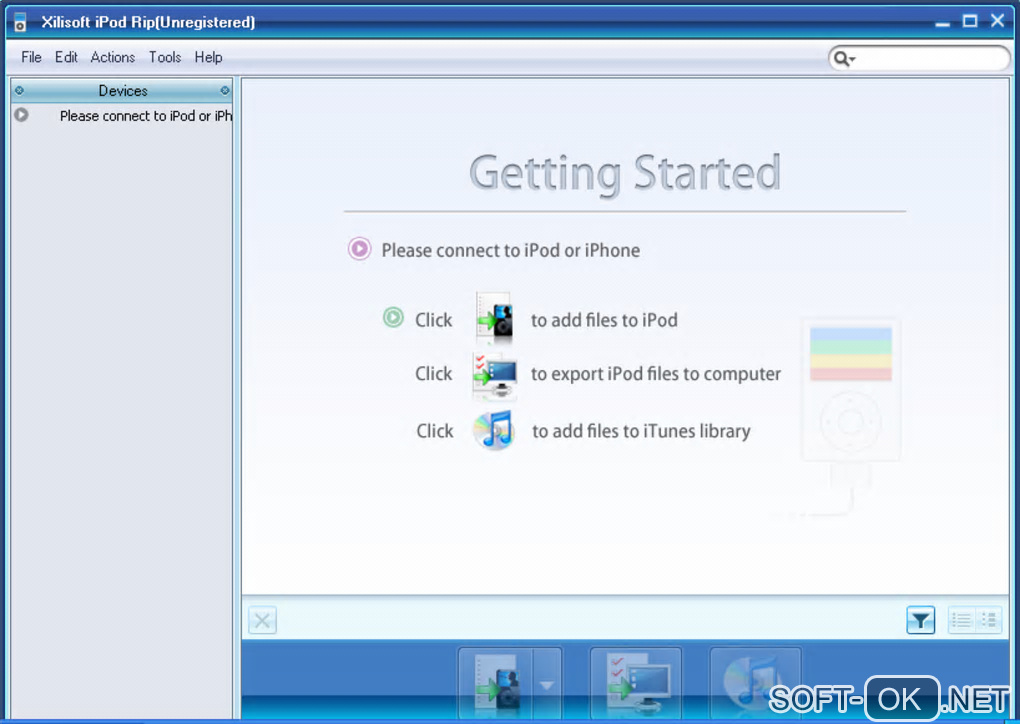Viewport: 1020px width, 724px height.
Task: Click 'to export iPod files to computer' text
Action: tap(656, 374)
